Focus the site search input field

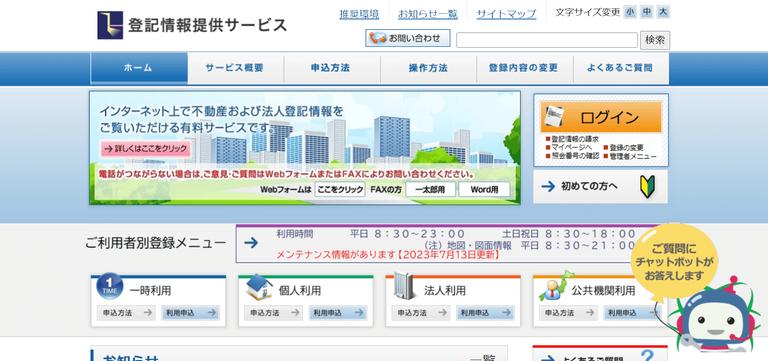[547, 40]
